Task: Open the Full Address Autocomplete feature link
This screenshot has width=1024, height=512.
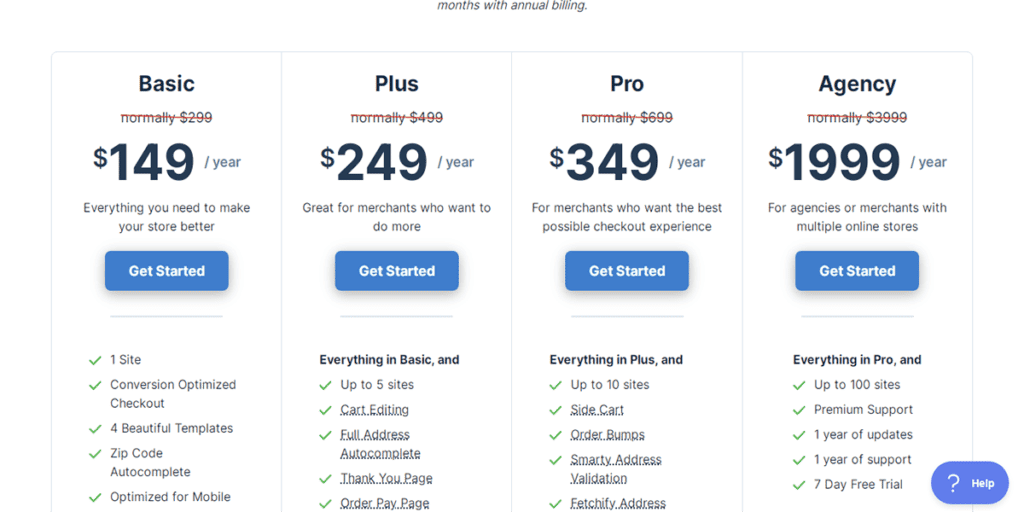Action: click(379, 444)
